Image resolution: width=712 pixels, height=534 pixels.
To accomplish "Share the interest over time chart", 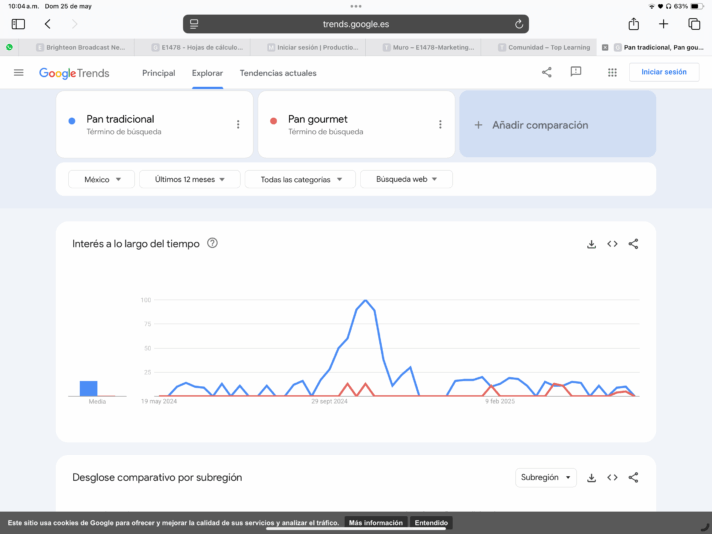I will tap(633, 243).
